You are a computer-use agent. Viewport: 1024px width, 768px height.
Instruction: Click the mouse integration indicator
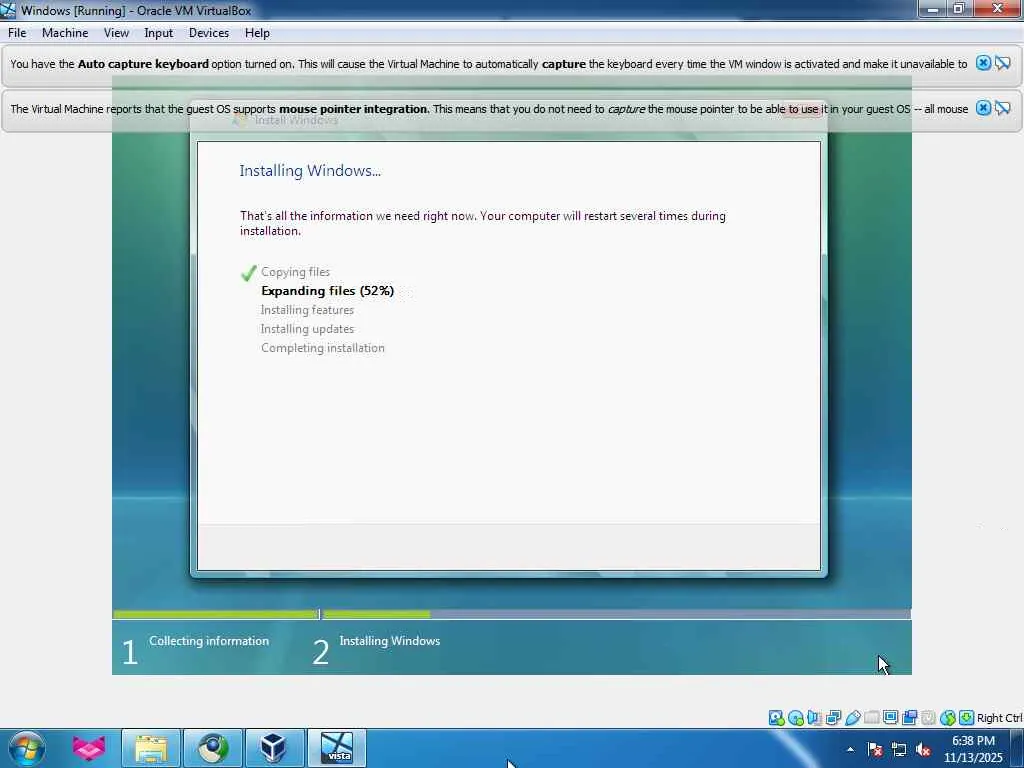click(x=948, y=718)
